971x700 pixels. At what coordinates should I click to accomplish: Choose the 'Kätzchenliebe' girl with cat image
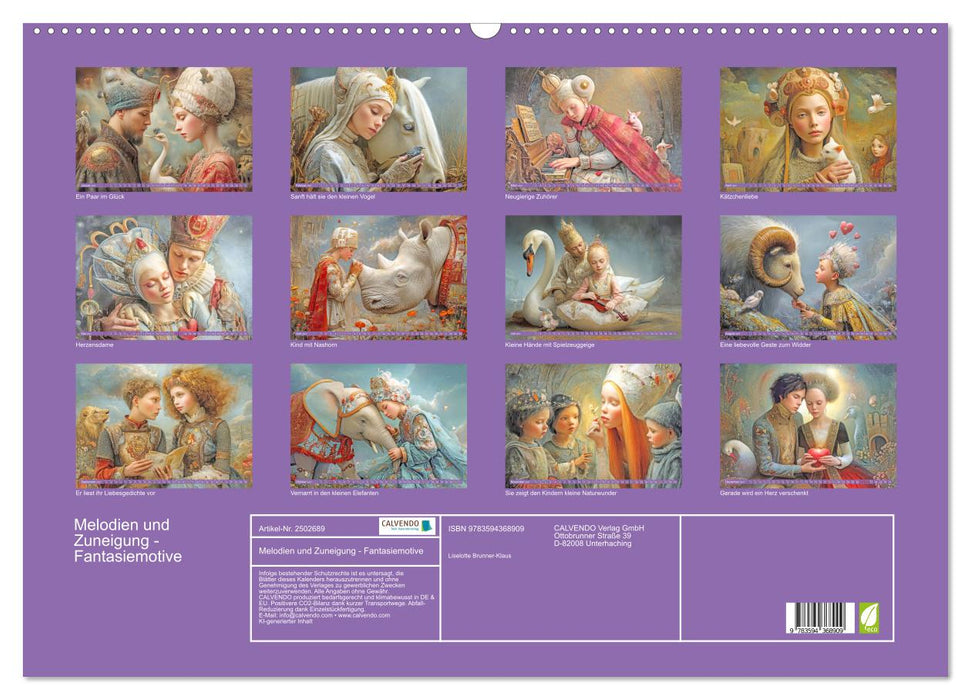[x=808, y=129]
